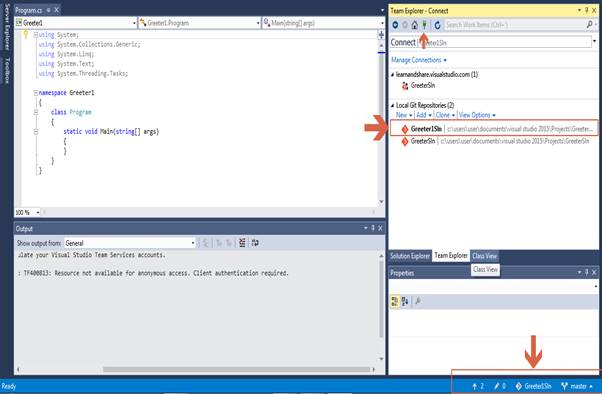The image size is (602, 394).
Task: Click the TF400813 error line in Output
Action: pos(154,273)
